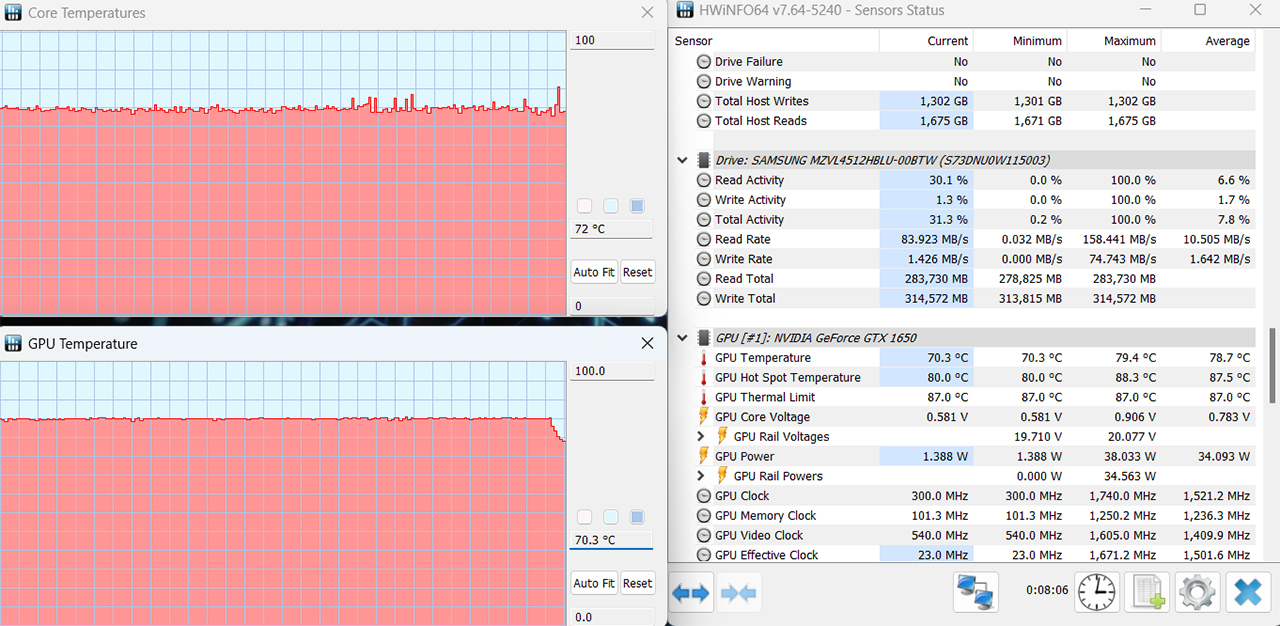Viewport: 1280px width, 626px height.
Task: Click the expand sensor columns arrows icon
Action: [690, 593]
